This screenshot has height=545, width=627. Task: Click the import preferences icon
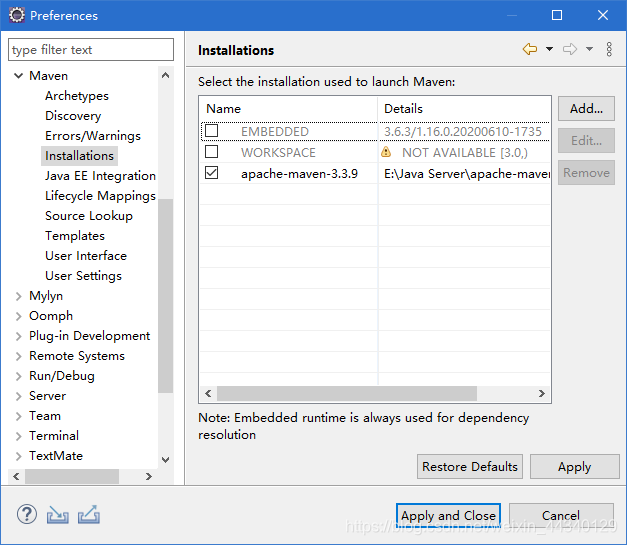click(58, 515)
